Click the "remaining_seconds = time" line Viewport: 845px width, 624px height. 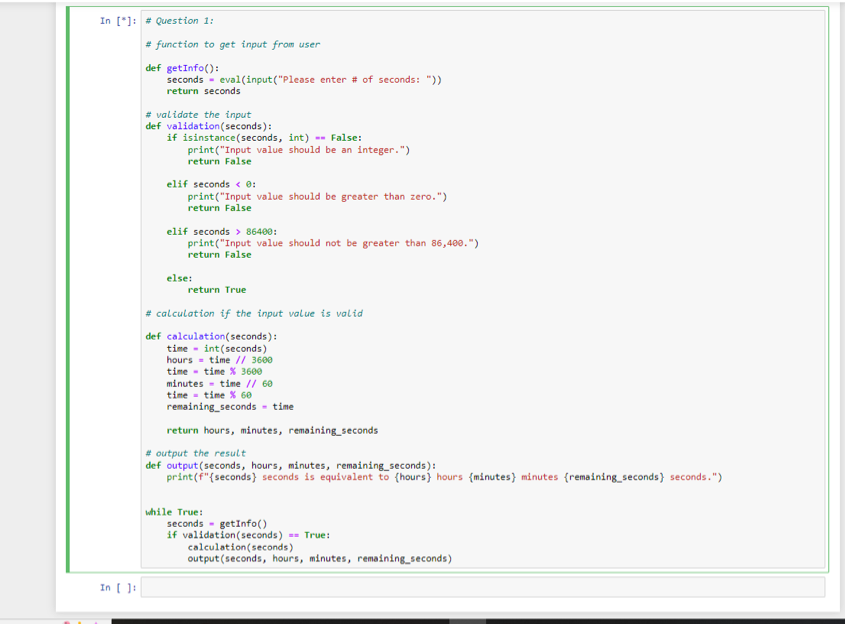[230, 407]
